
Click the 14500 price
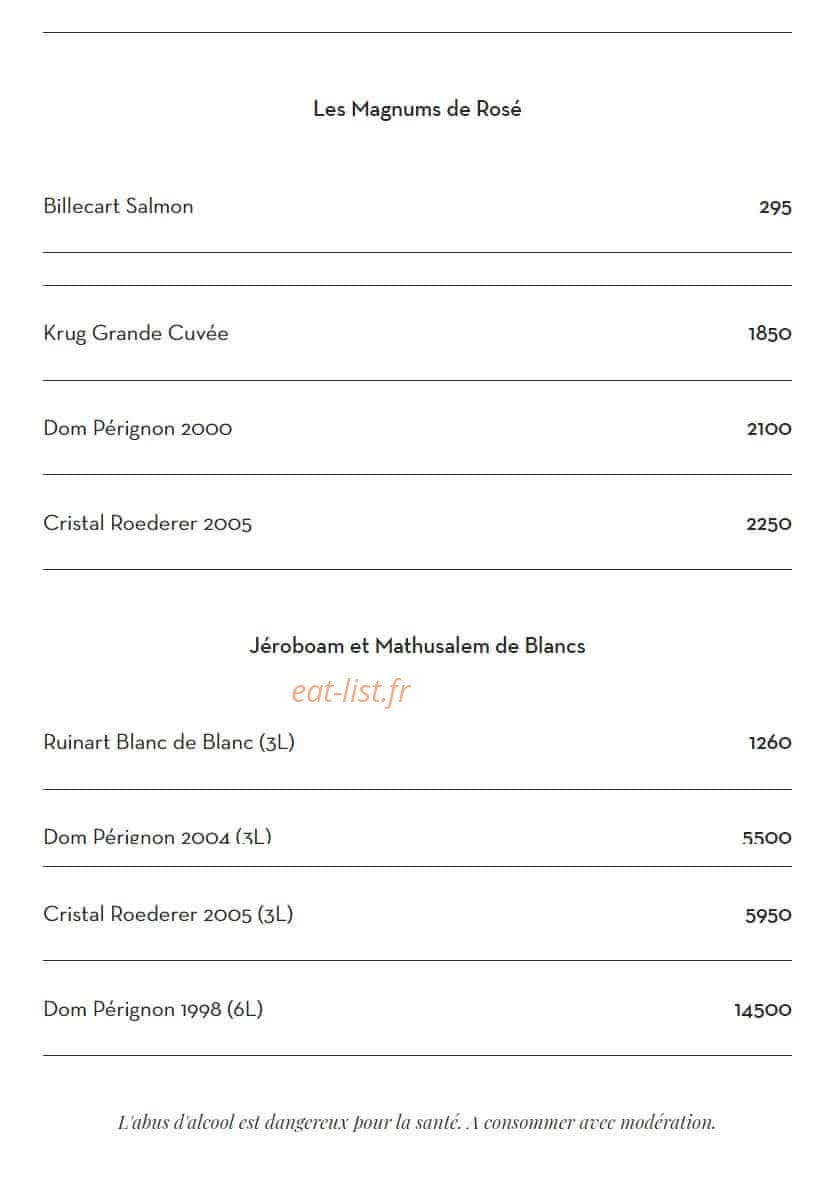pyautogui.click(x=763, y=1010)
